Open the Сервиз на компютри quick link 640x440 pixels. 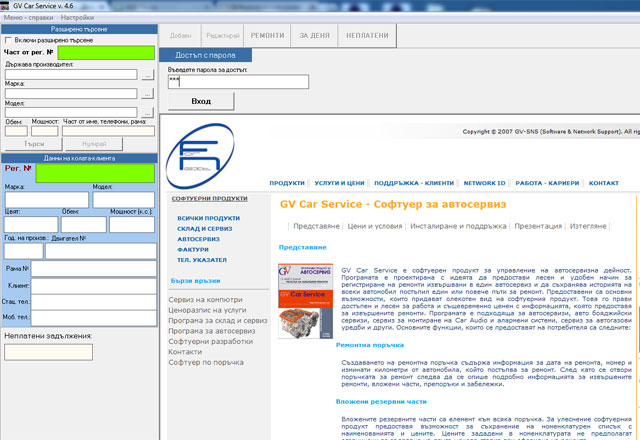pos(205,300)
